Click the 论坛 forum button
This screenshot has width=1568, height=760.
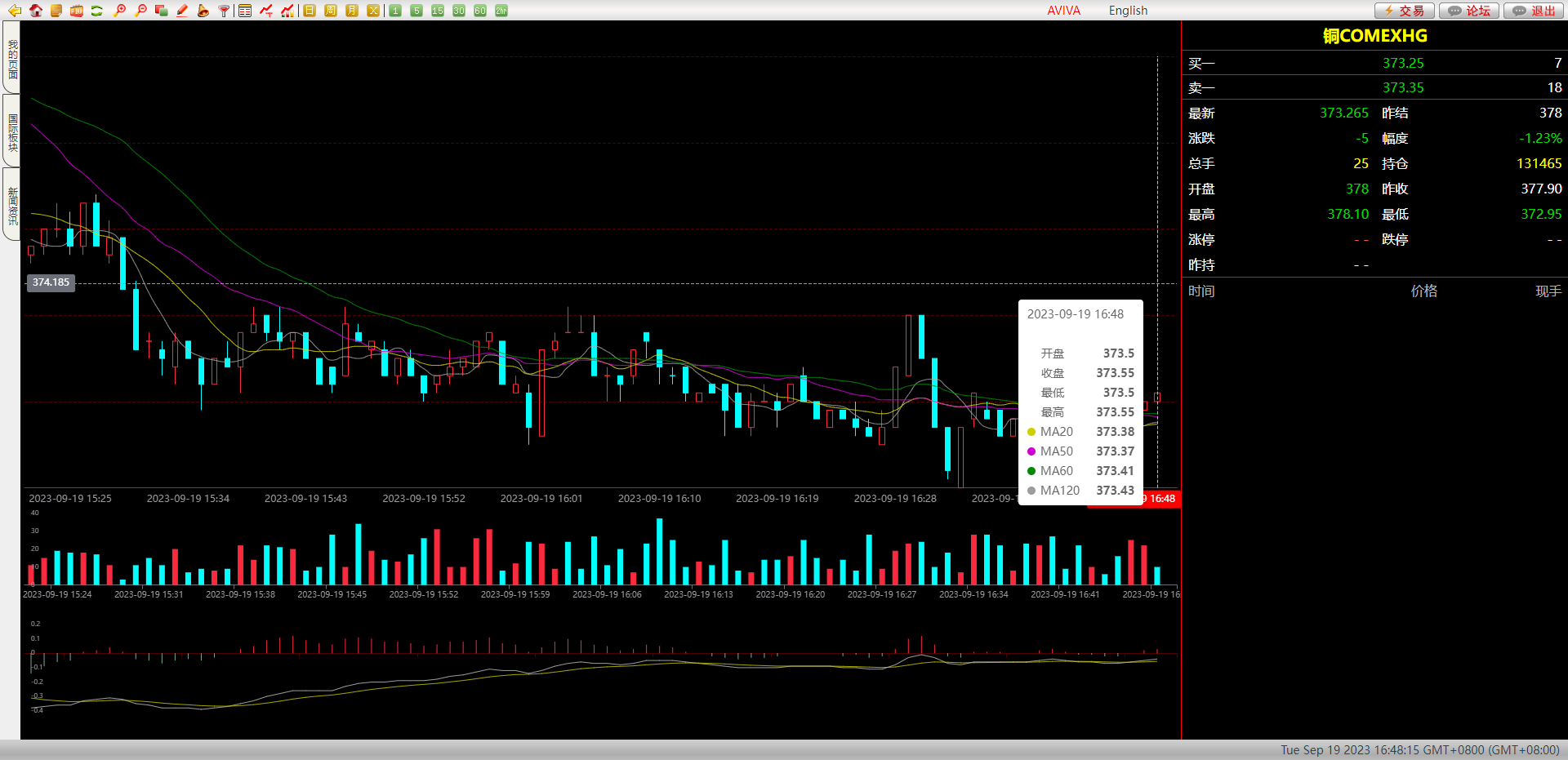[1469, 11]
